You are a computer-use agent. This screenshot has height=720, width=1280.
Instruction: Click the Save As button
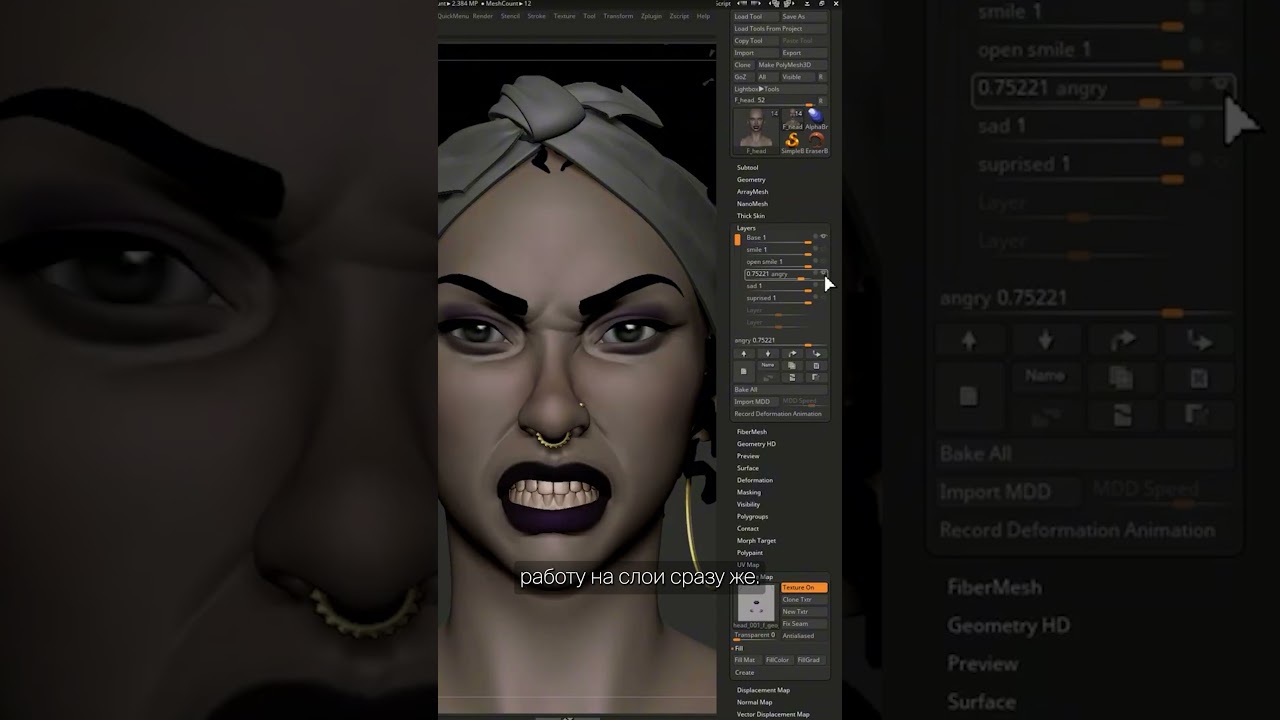pyautogui.click(x=804, y=17)
